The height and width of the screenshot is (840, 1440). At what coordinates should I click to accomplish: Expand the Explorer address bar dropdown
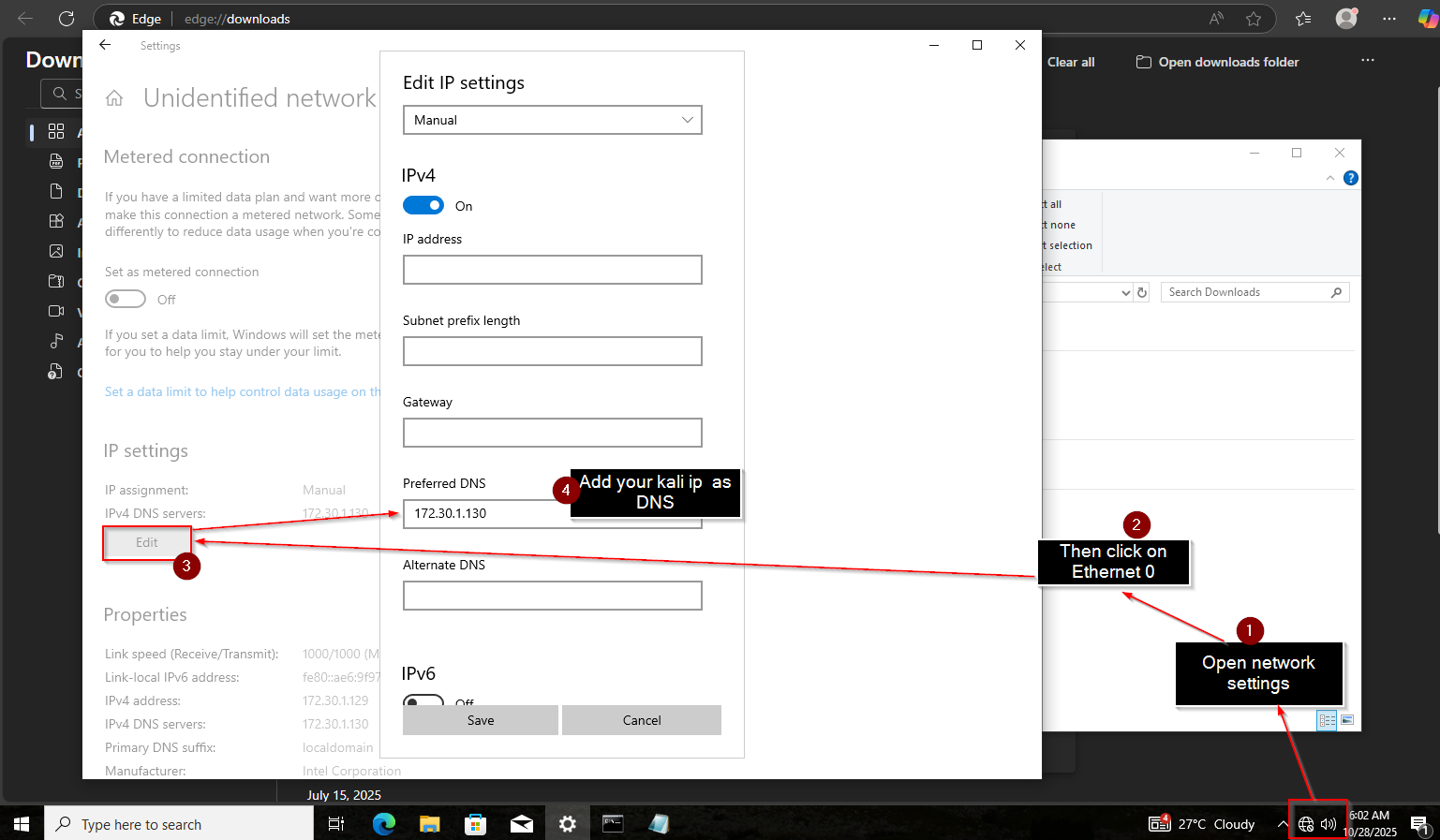(x=1126, y=293)
